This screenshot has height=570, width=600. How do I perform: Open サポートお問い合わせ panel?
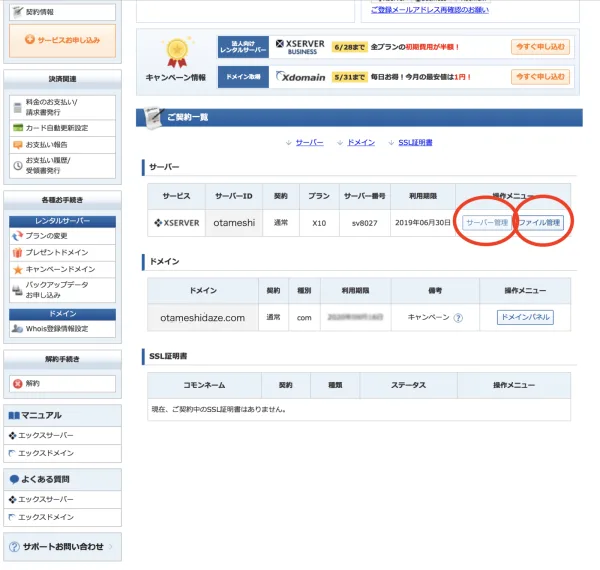(62, 547)
